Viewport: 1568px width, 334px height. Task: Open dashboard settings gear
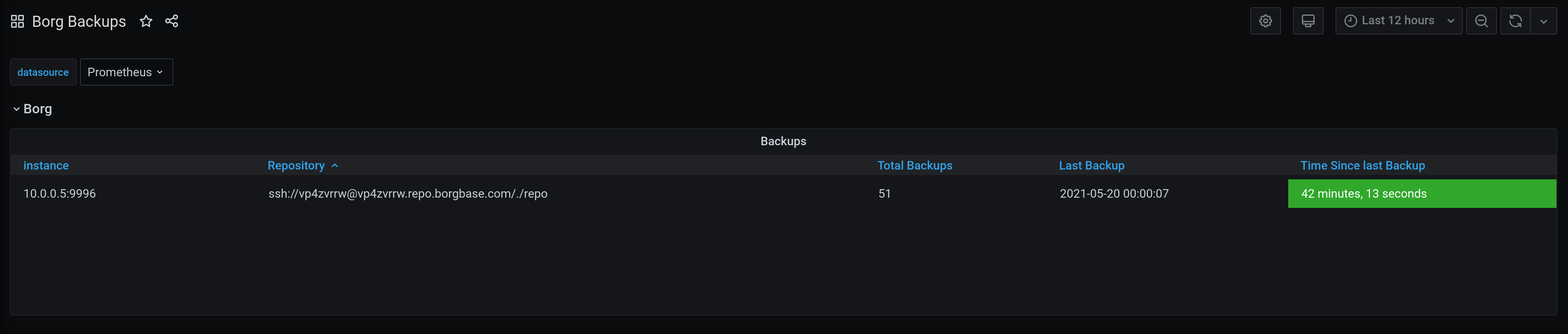1265,21
